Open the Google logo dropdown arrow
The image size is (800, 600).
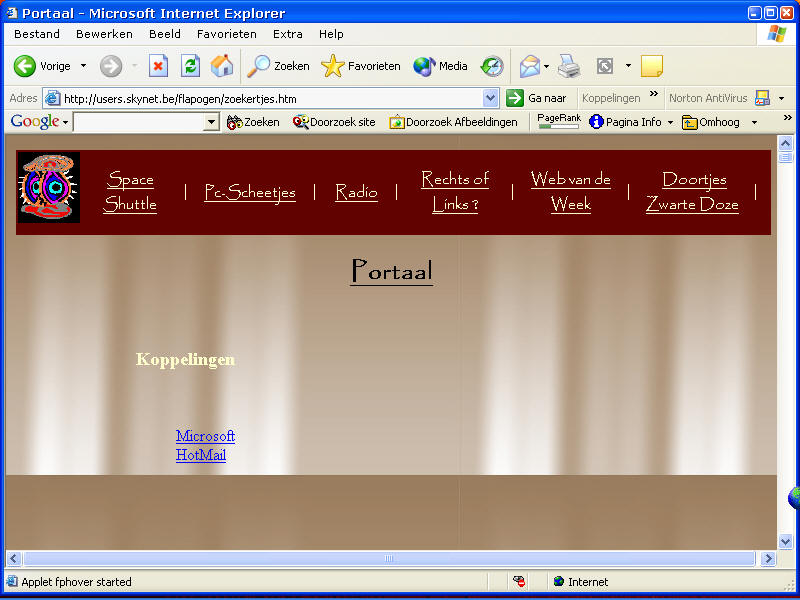pyautogui.click(x=65, y=122)
